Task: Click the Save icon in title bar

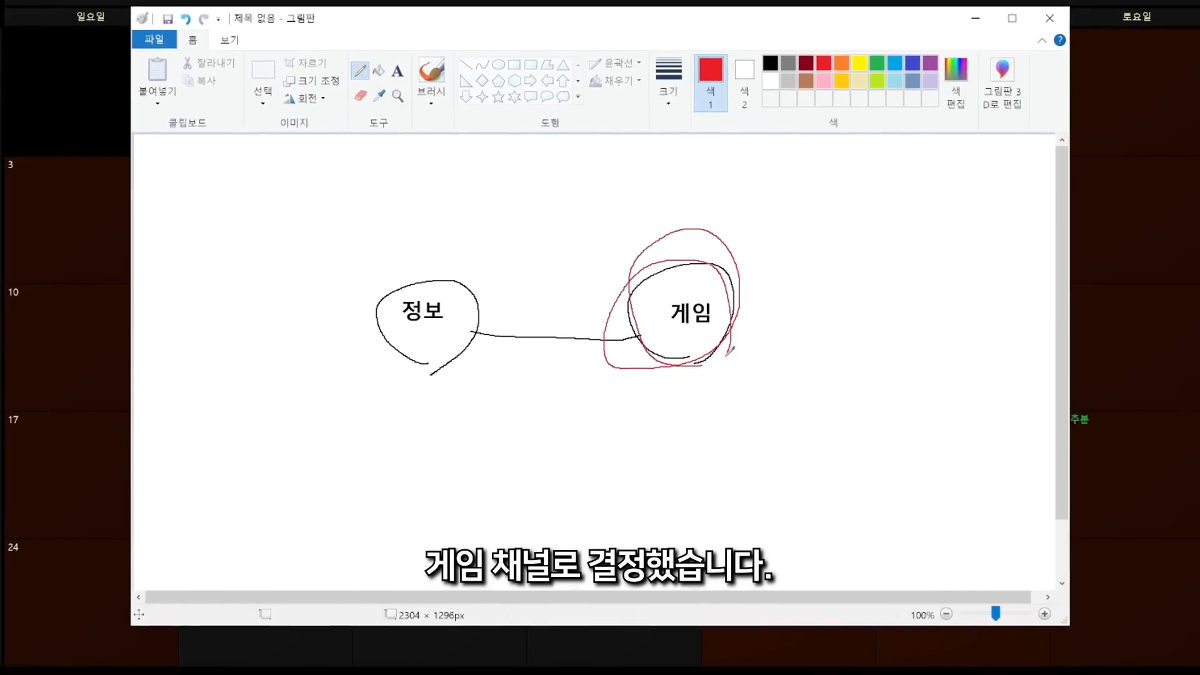Action: pos(168,19)
